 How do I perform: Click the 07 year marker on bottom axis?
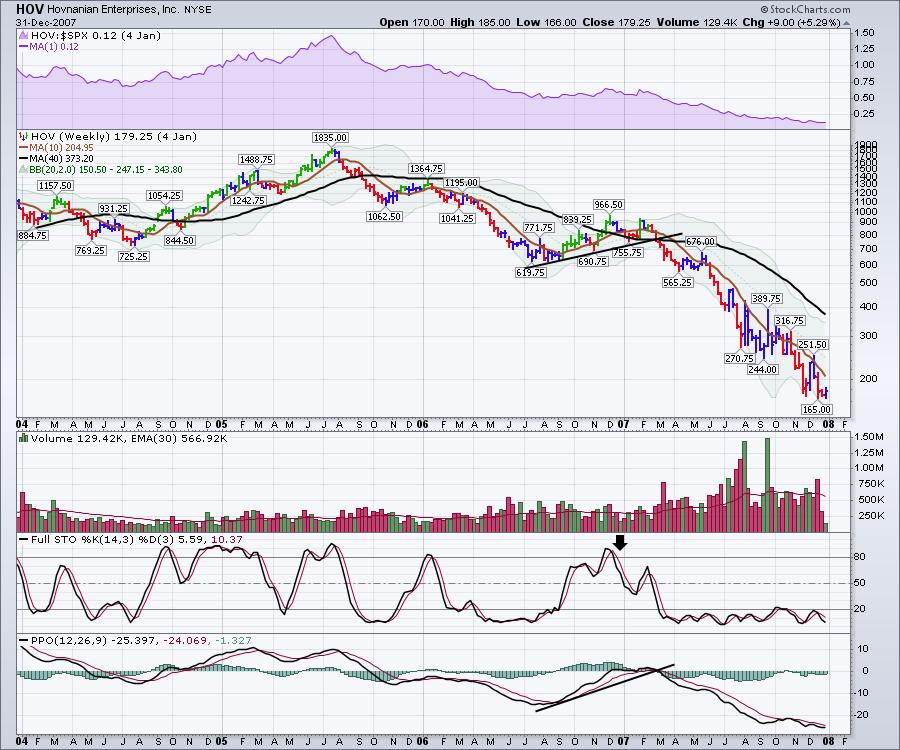point(622,740)
